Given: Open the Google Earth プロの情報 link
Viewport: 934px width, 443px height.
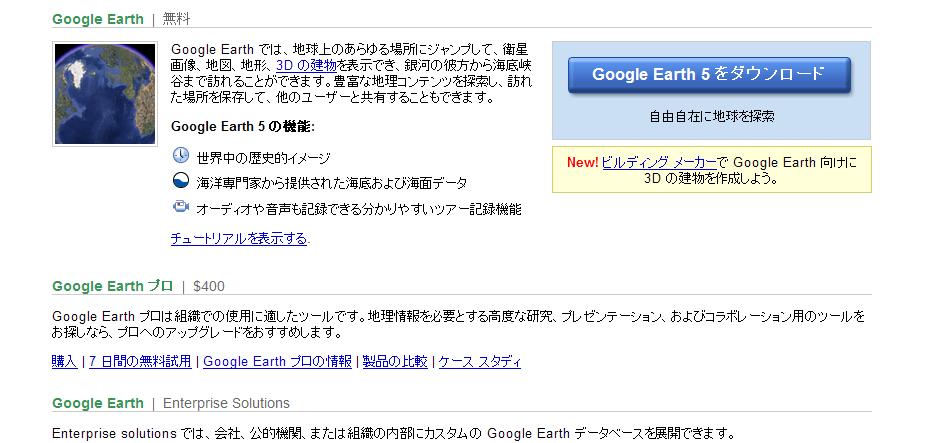Looking at the screenshot, I should click(x=277, y=362).
